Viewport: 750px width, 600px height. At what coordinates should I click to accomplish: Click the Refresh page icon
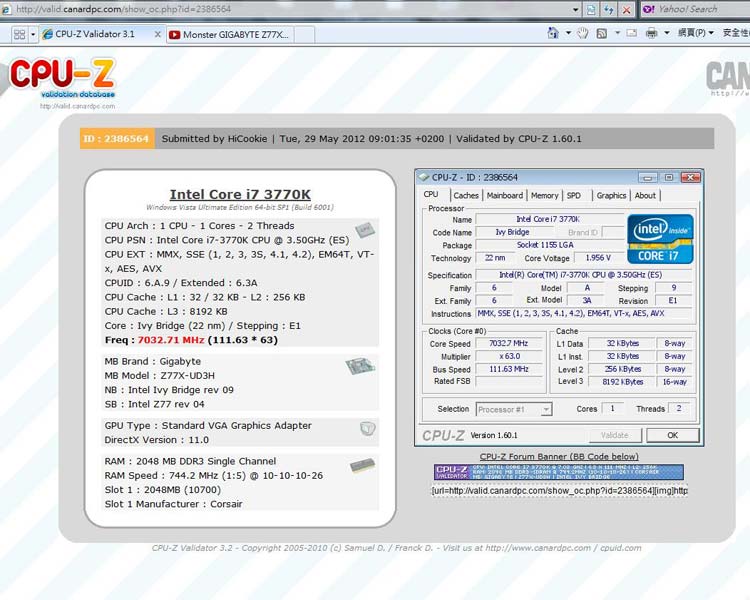click(606, 9)
